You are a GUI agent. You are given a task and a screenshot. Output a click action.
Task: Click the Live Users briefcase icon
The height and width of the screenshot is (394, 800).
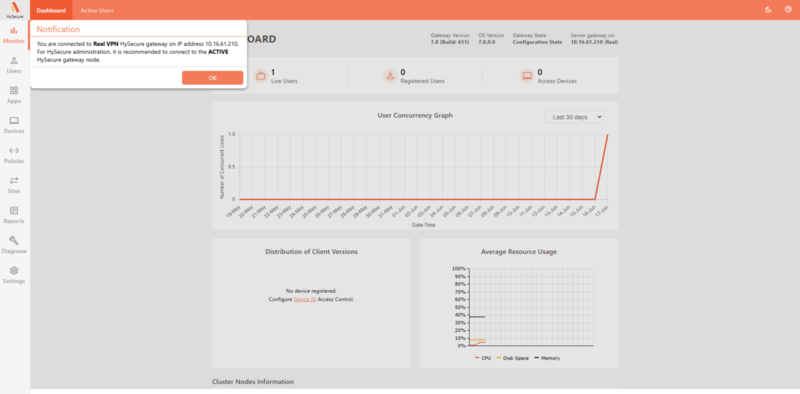261,76
